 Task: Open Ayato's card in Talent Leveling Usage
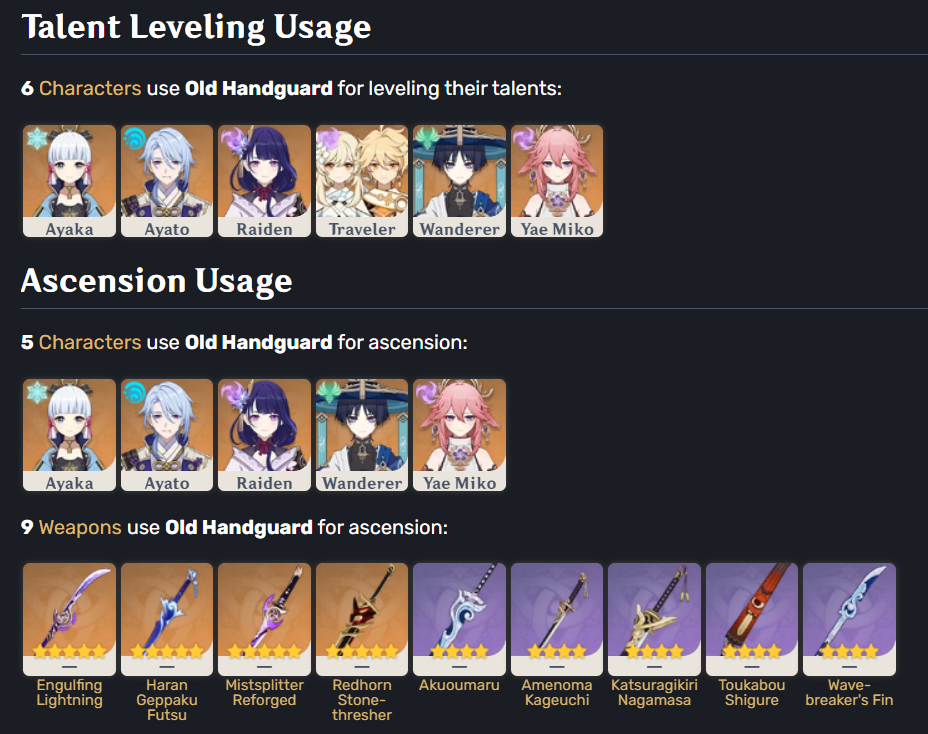coord(167,180)
